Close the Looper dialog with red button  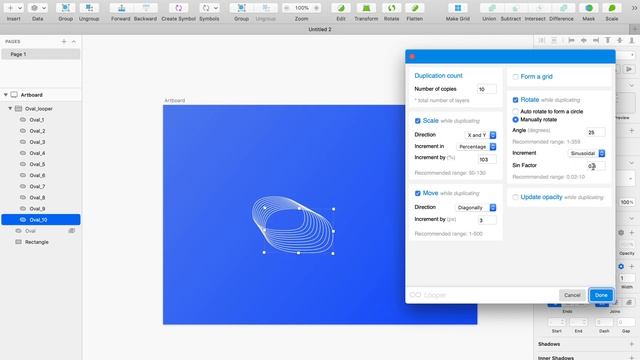[x=412, y=56]
